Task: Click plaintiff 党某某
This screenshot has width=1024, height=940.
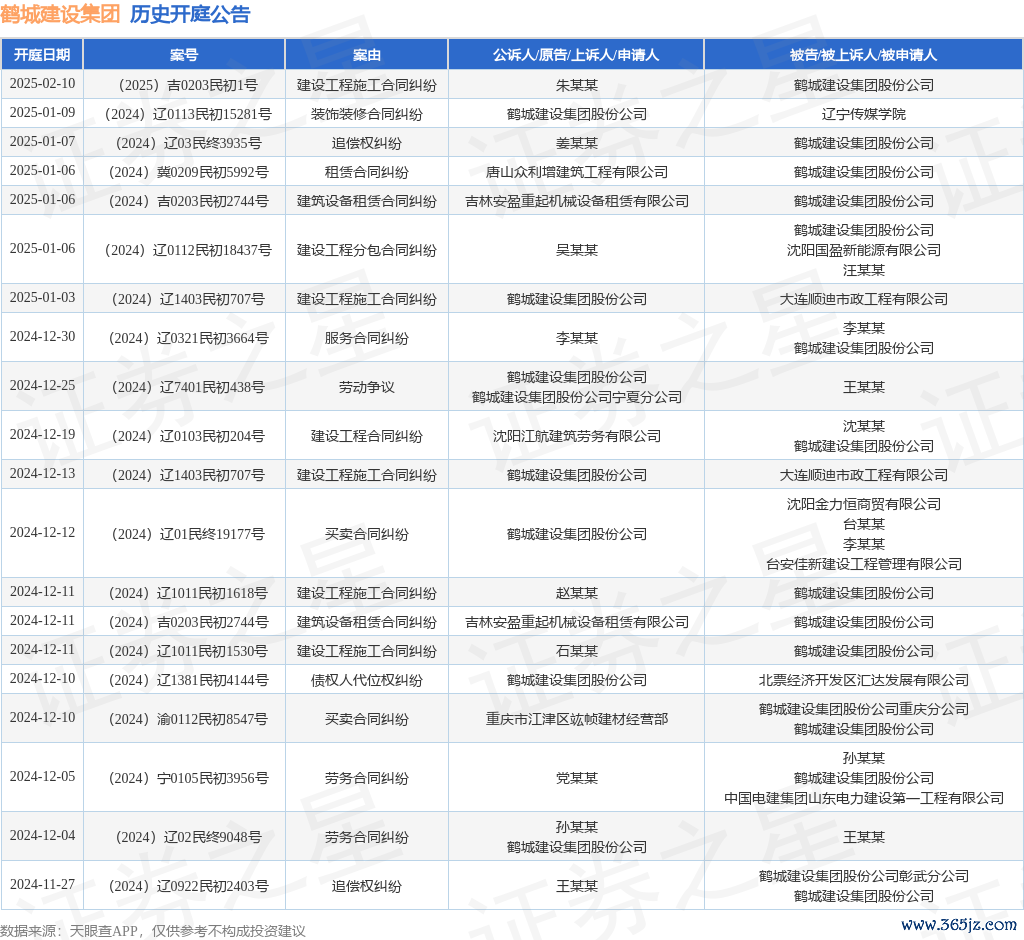Action: click(x=577, y=778)
